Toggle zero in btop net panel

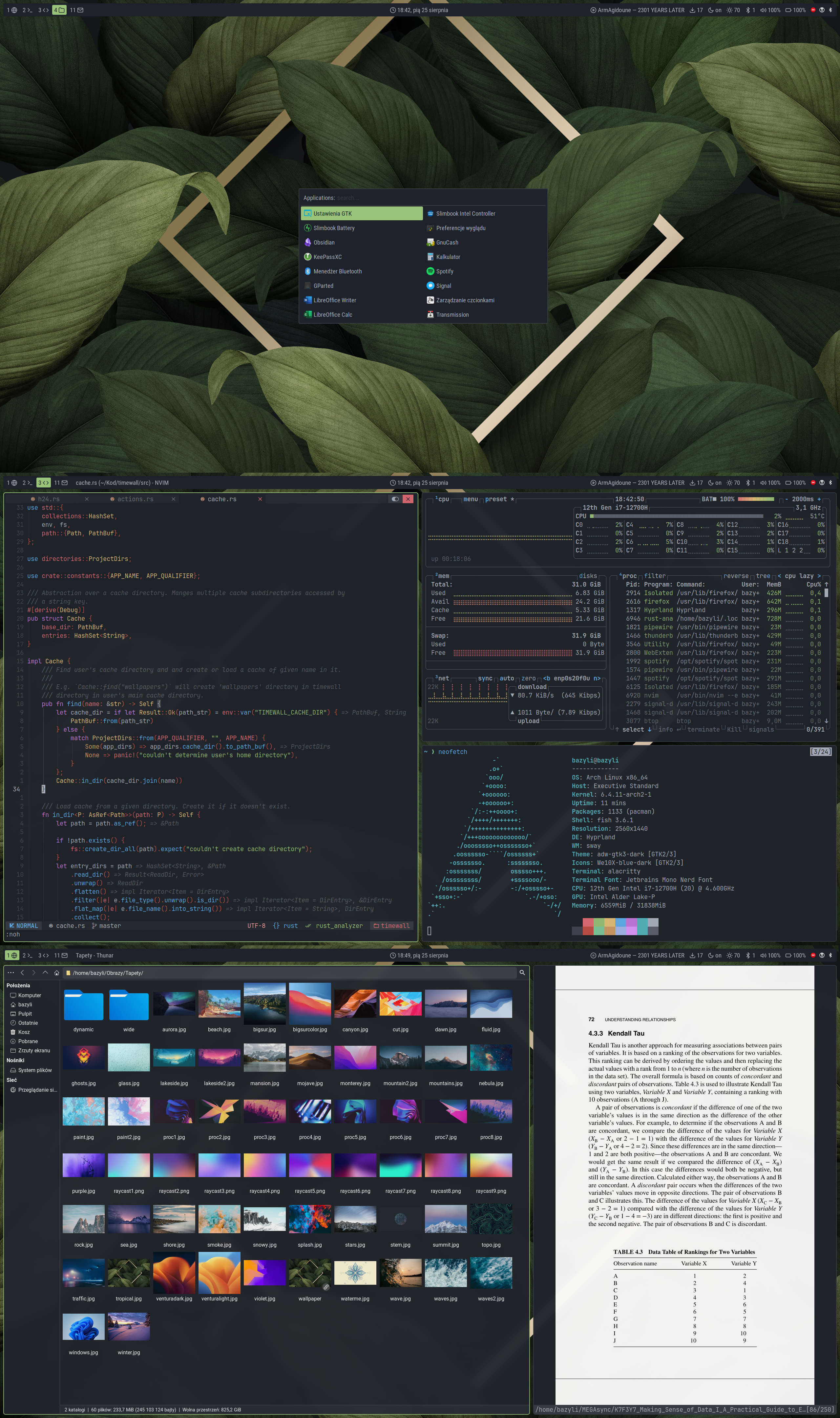click(528, 678)
